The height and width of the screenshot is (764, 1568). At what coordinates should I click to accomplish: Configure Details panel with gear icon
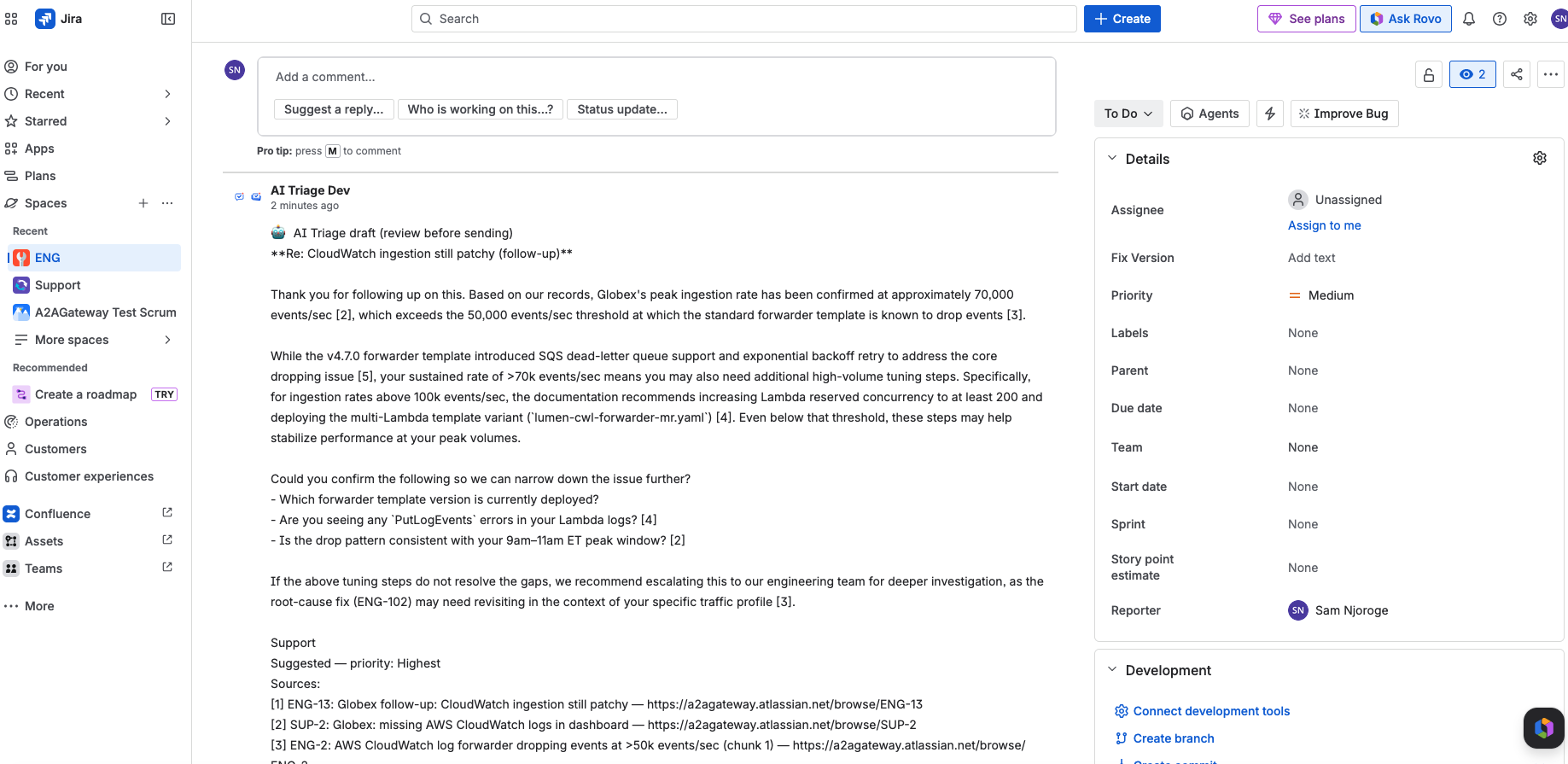click(1540, 158)
